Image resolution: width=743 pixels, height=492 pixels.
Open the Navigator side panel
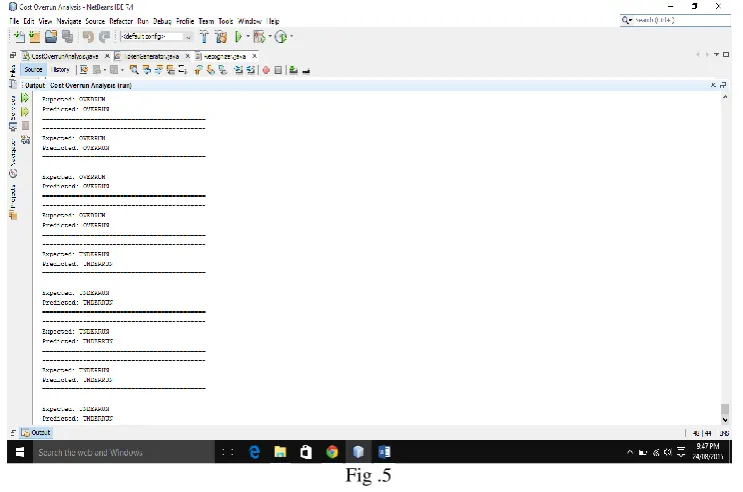point(13,158)
